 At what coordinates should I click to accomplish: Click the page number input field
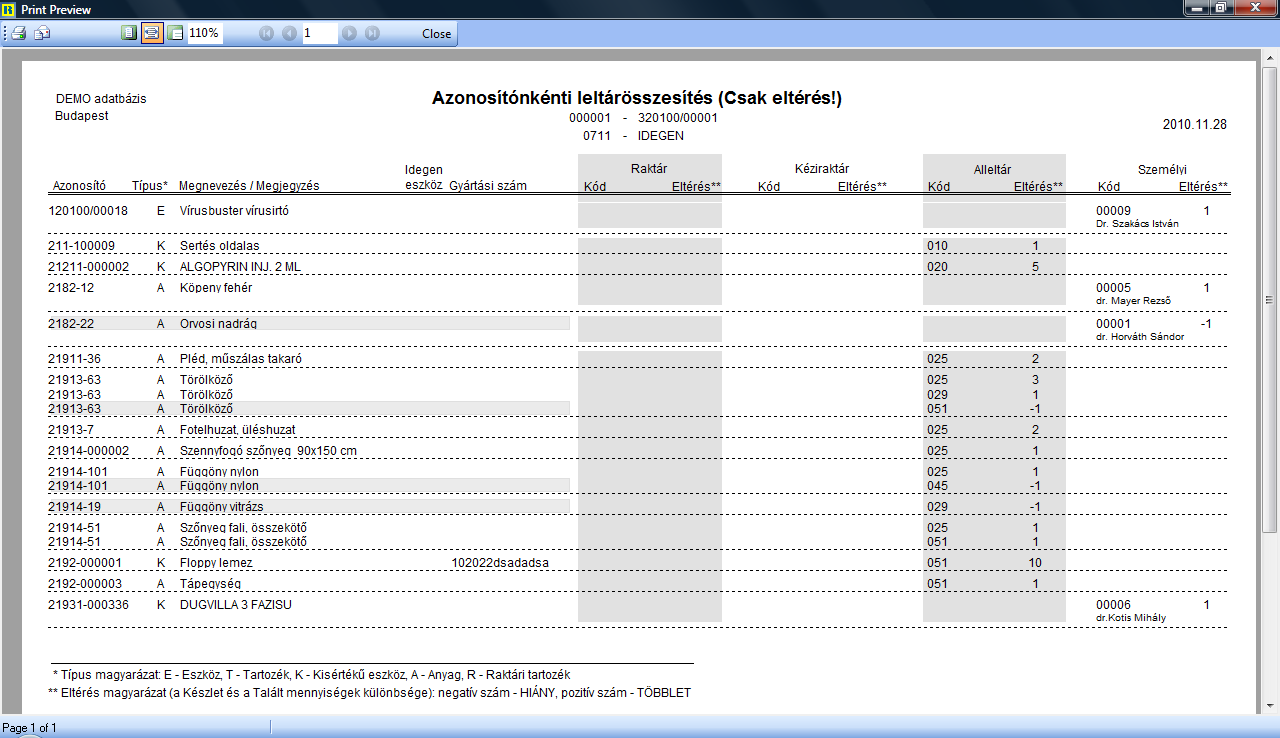tap(320, 33)
